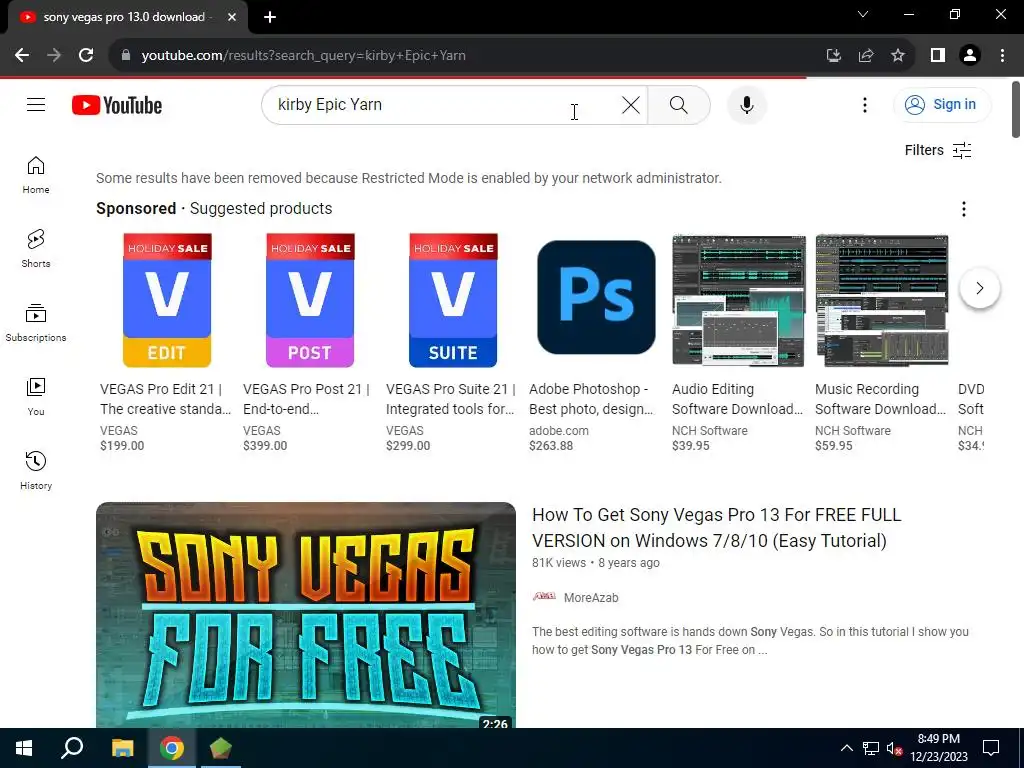Open History in the sidebar
Viewport: 1024px width, 768px height.
click(36, 470)
